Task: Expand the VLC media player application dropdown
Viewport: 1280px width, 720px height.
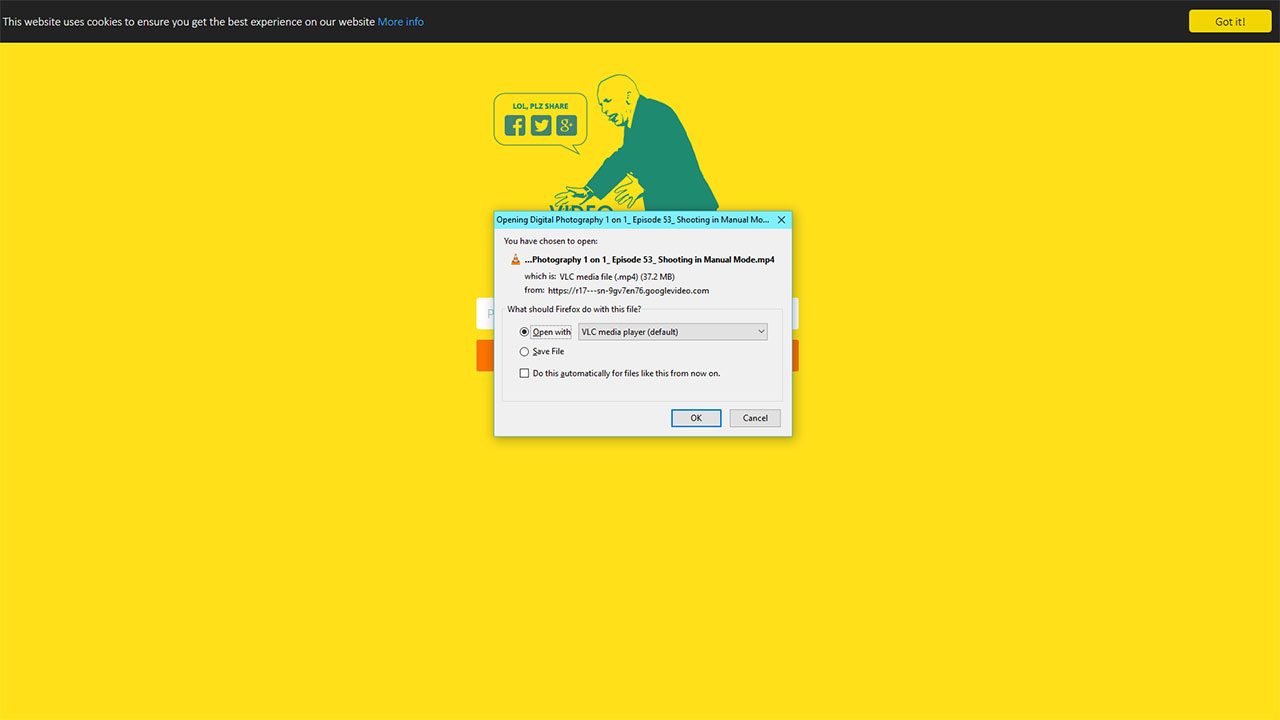Action: coord(673,332)
